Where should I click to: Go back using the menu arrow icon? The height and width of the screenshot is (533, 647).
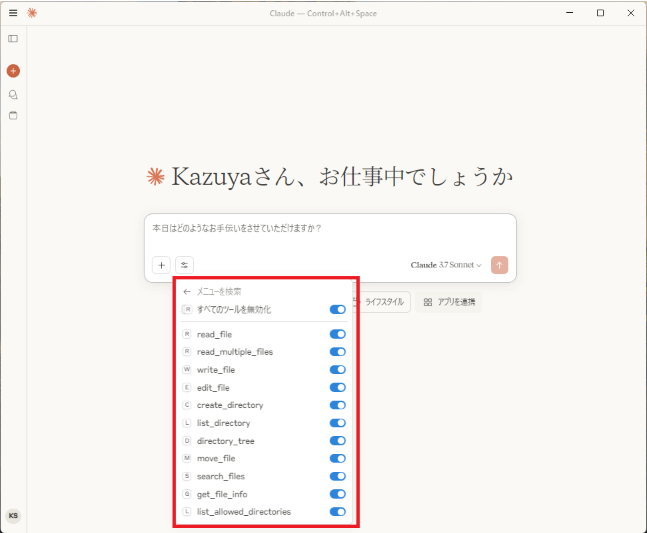click(187, 292)
